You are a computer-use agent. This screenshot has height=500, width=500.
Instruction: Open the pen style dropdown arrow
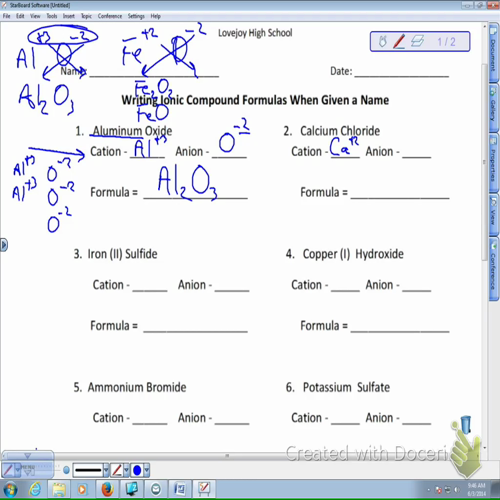click(x=126, y=470)
